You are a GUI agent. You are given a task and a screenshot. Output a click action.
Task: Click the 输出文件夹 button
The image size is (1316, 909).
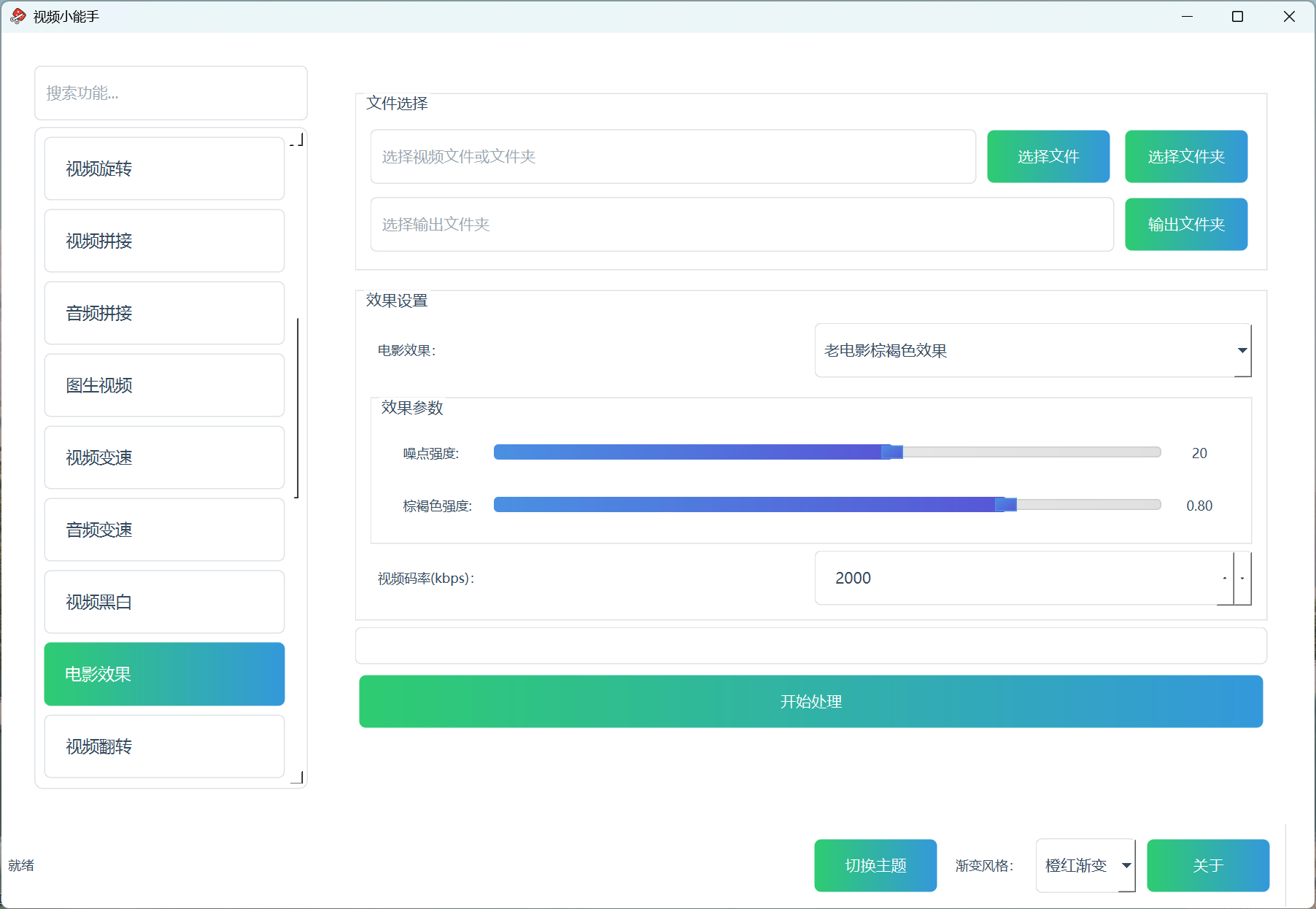[x=1185, y=224]
